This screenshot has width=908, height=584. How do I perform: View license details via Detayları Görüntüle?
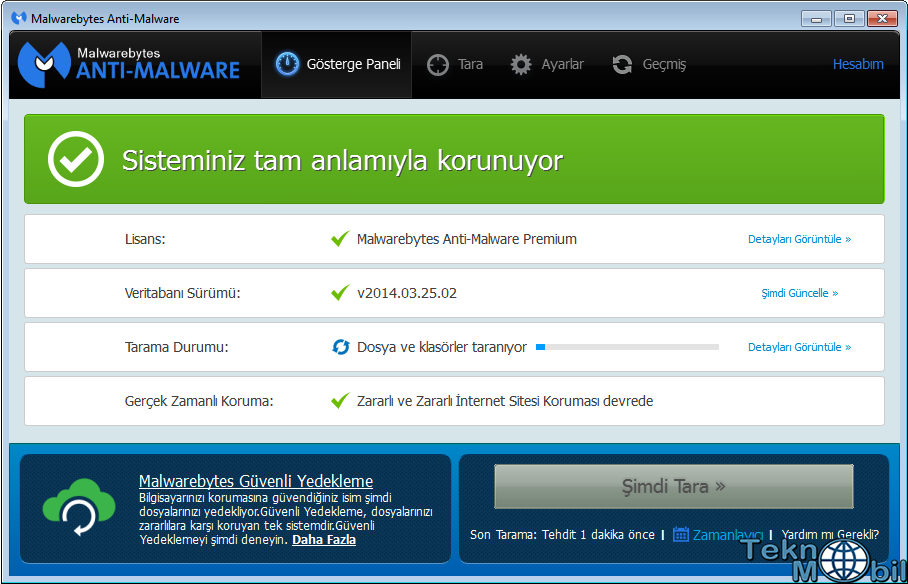[799, 239]
